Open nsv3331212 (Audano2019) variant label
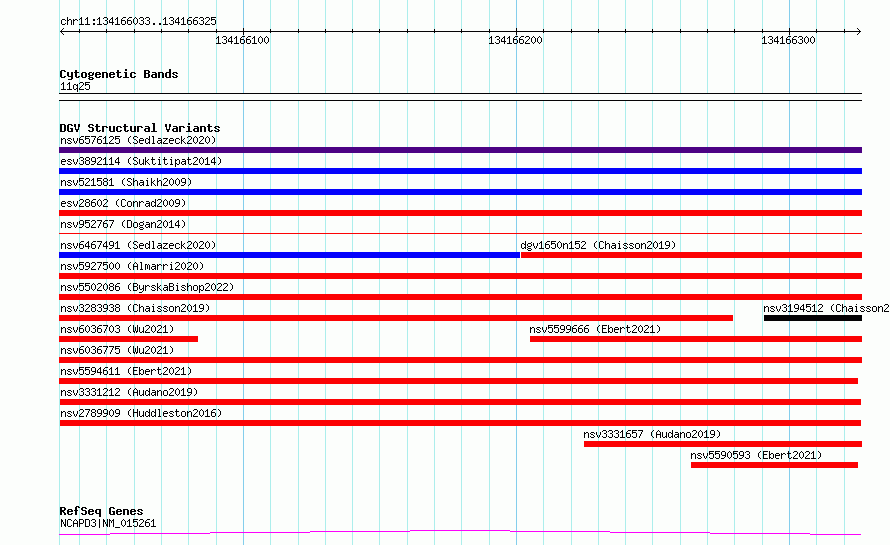 [x=129, y=392]
